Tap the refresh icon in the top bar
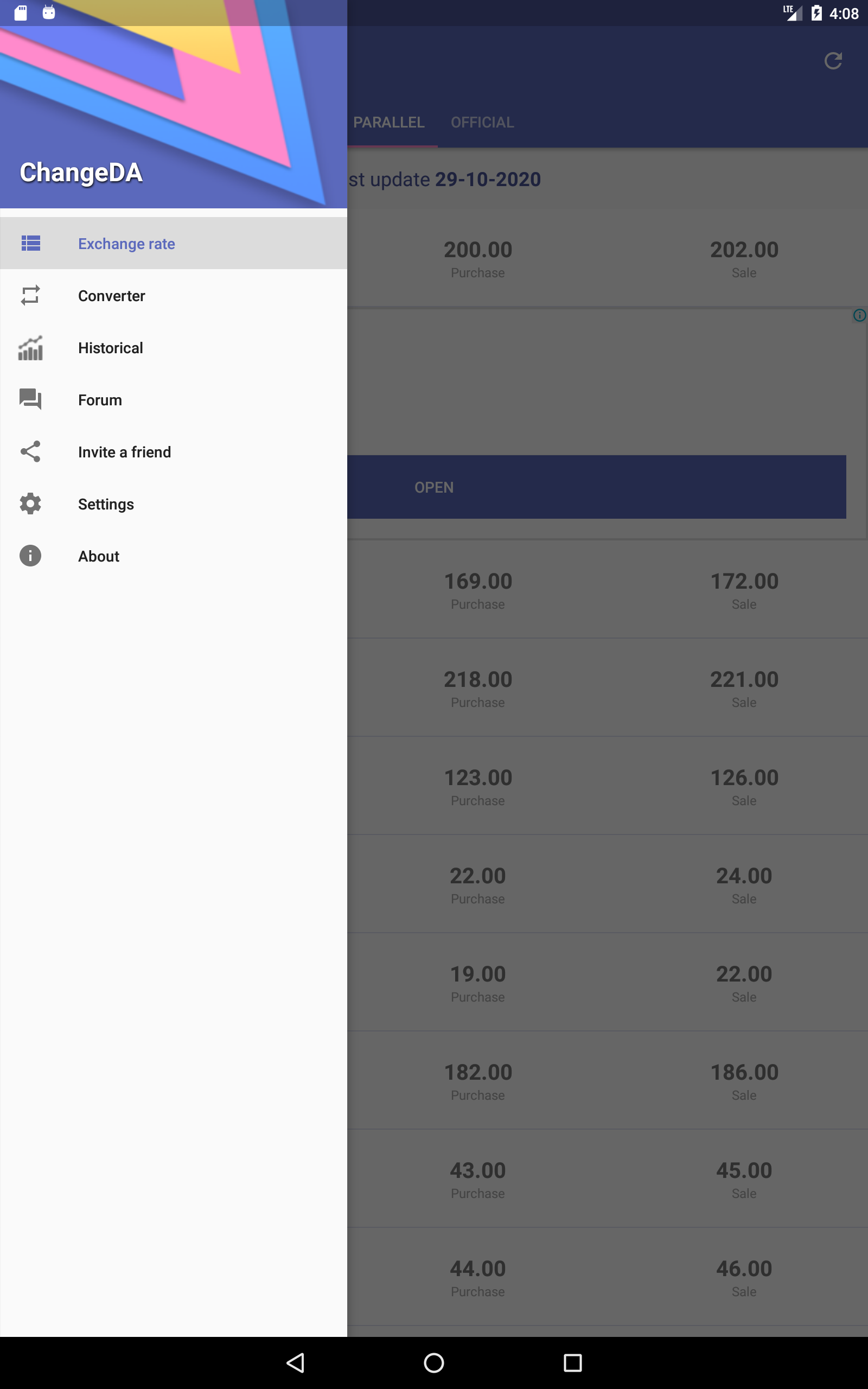Image resolution: width=868 pixels, height=1389 pixels. click(833, 61)
